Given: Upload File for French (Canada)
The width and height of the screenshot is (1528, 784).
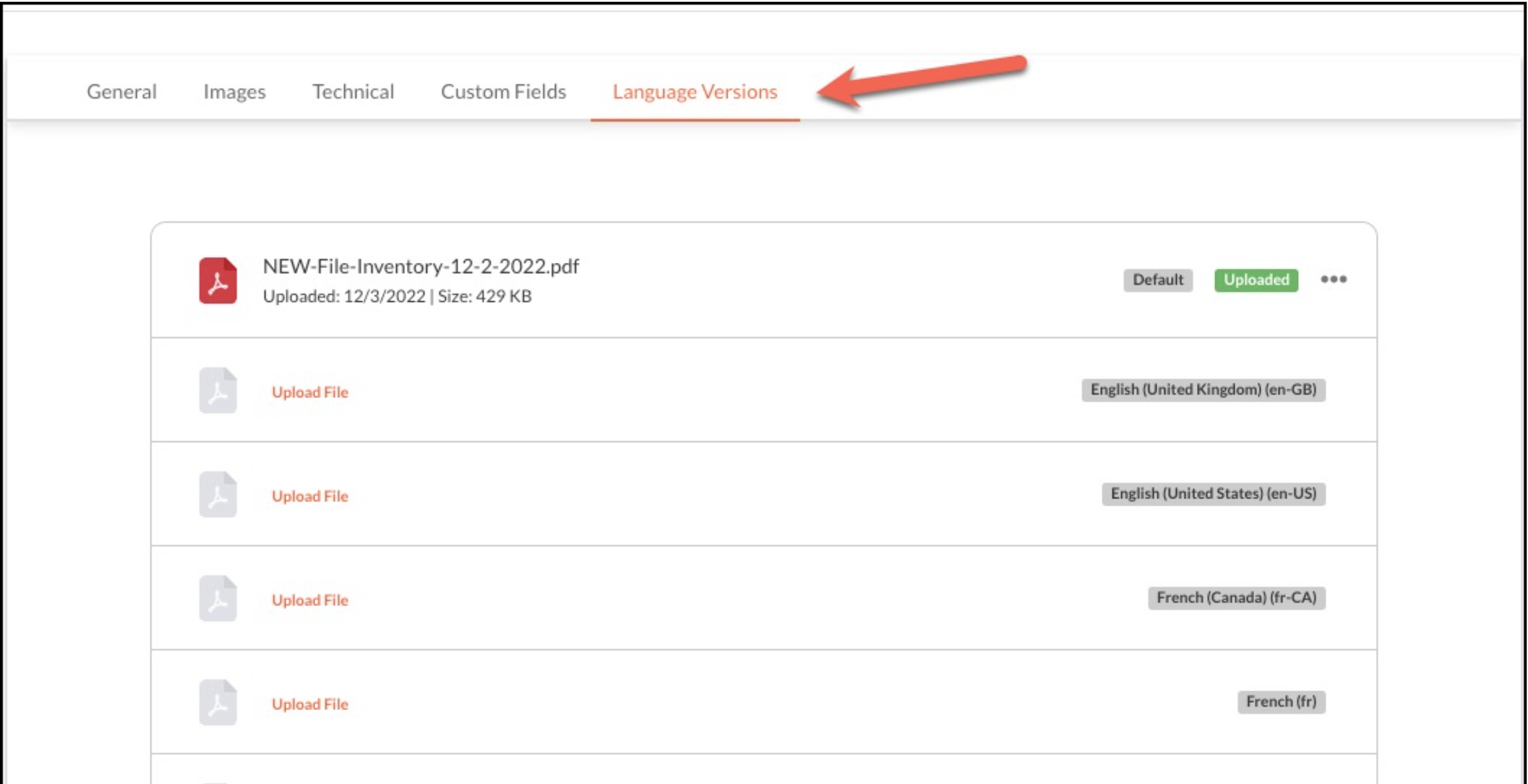Looking at the screenshot, I should [310, 600].
